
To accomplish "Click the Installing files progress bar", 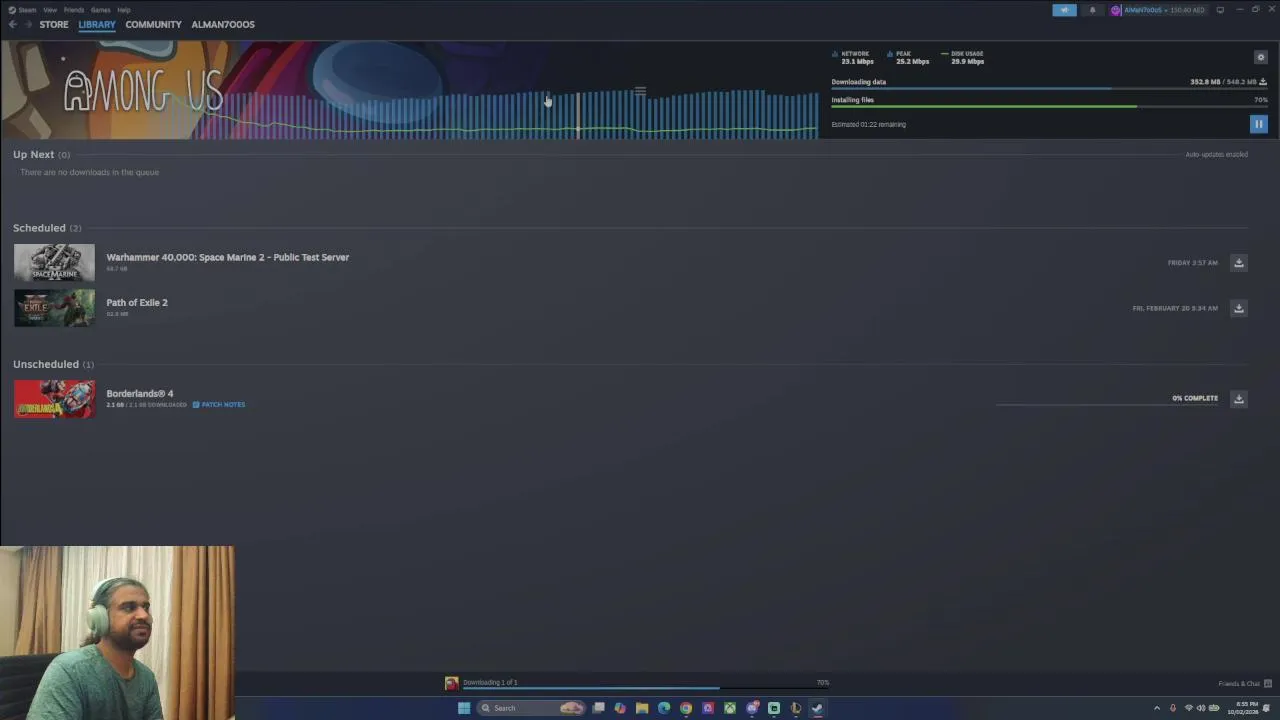I will pos(1049,107).
